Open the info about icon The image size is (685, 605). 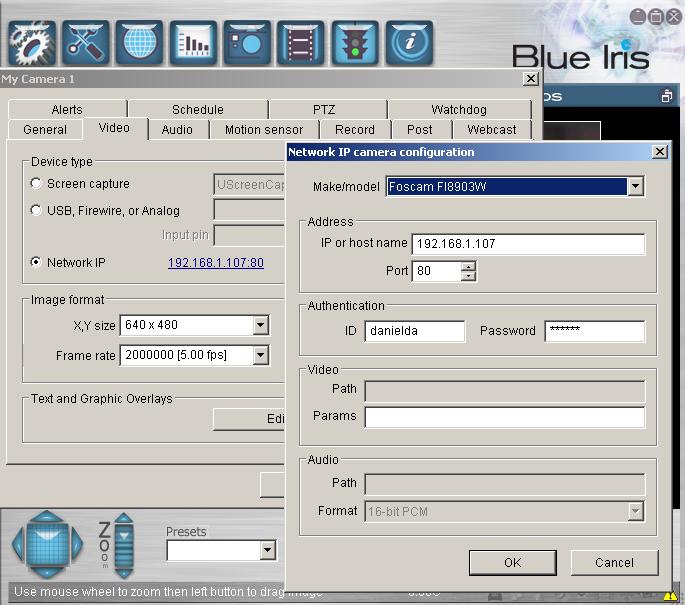pos(409,43)
